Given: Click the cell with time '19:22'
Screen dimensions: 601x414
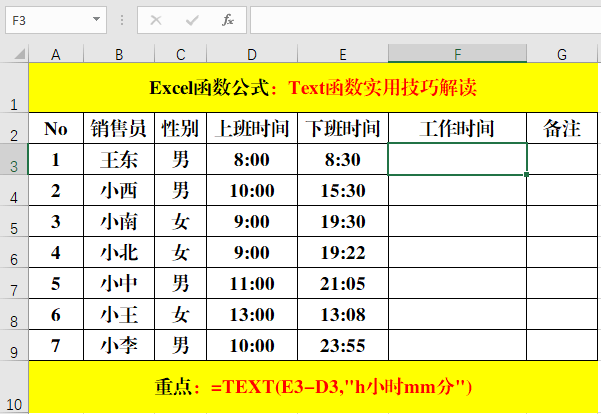Looking at the screenshot, I should [343, 252].
